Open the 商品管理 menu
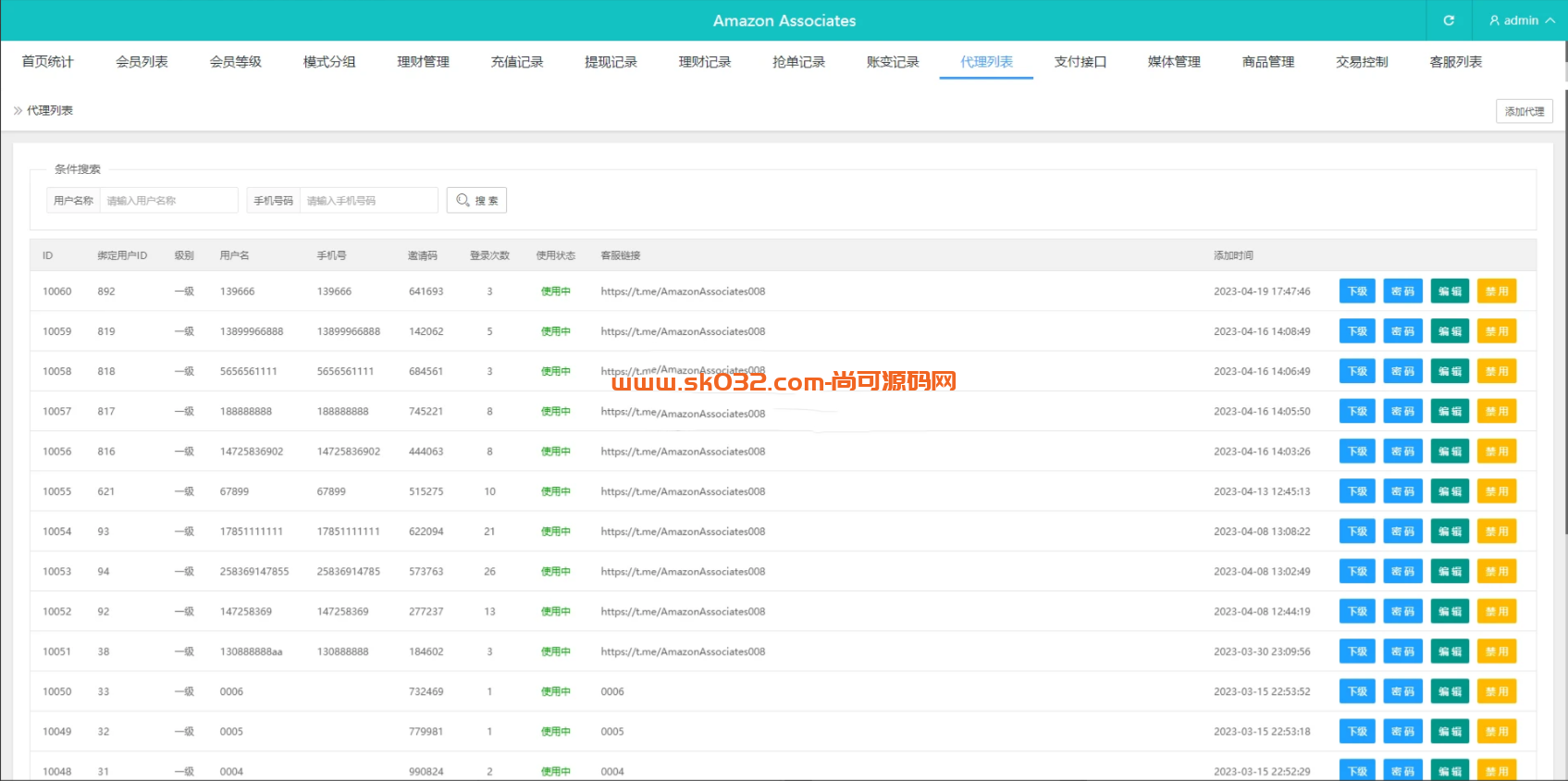1568x781 pixels. pos(1268,61)
